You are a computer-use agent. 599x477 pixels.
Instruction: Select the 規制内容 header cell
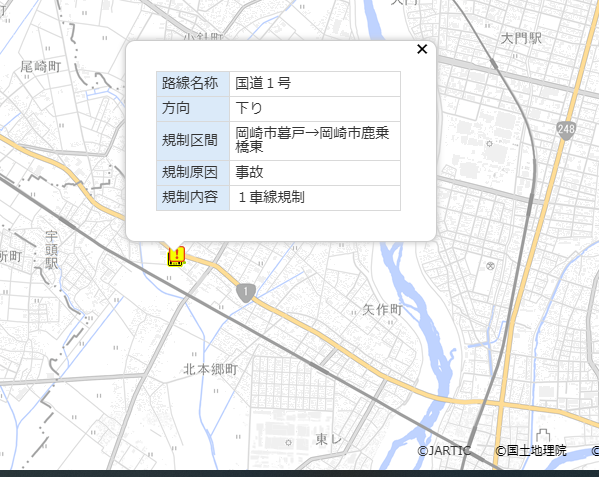pos(193,197)
